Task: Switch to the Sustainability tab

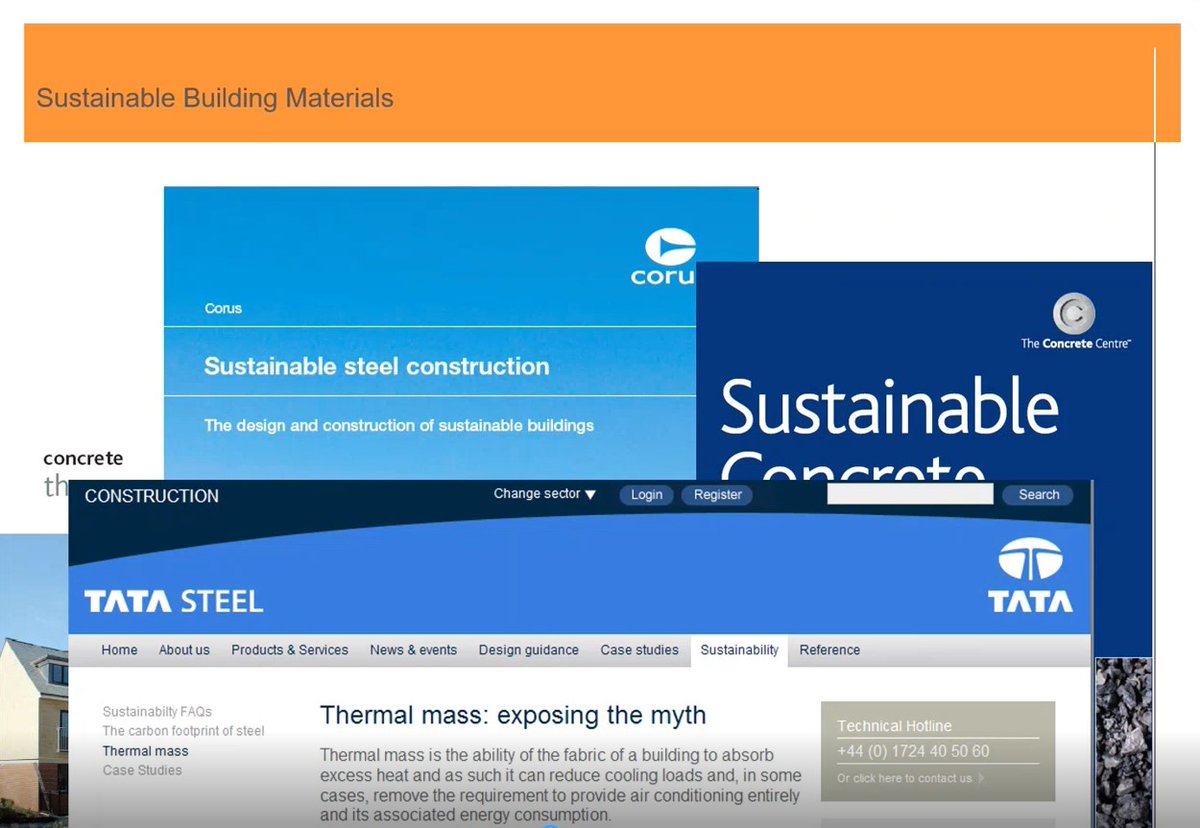Action: tap(739, 650)
